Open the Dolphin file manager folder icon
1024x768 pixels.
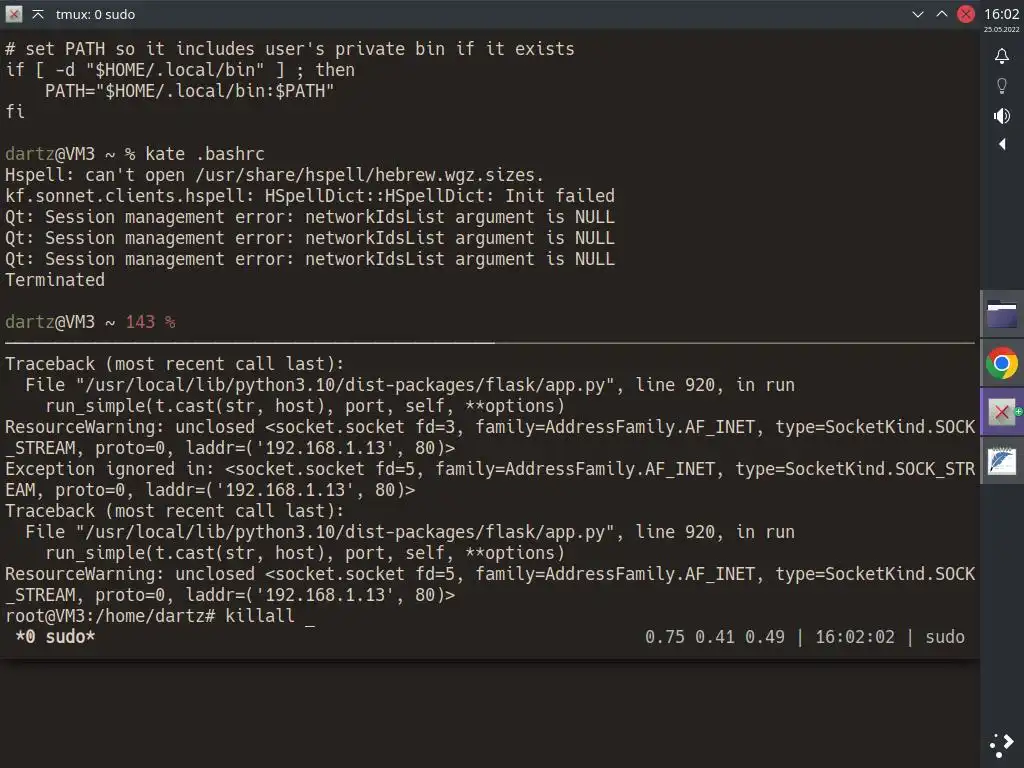tap(1002, 314)
